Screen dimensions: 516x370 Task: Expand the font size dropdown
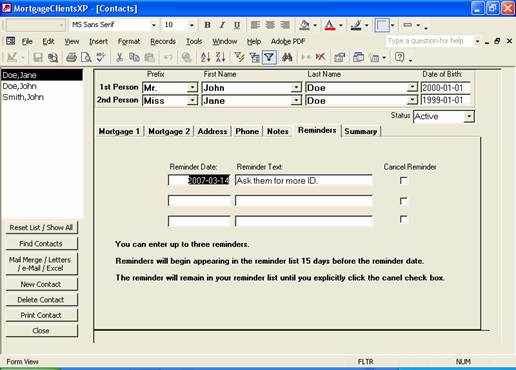pos(192,25)
